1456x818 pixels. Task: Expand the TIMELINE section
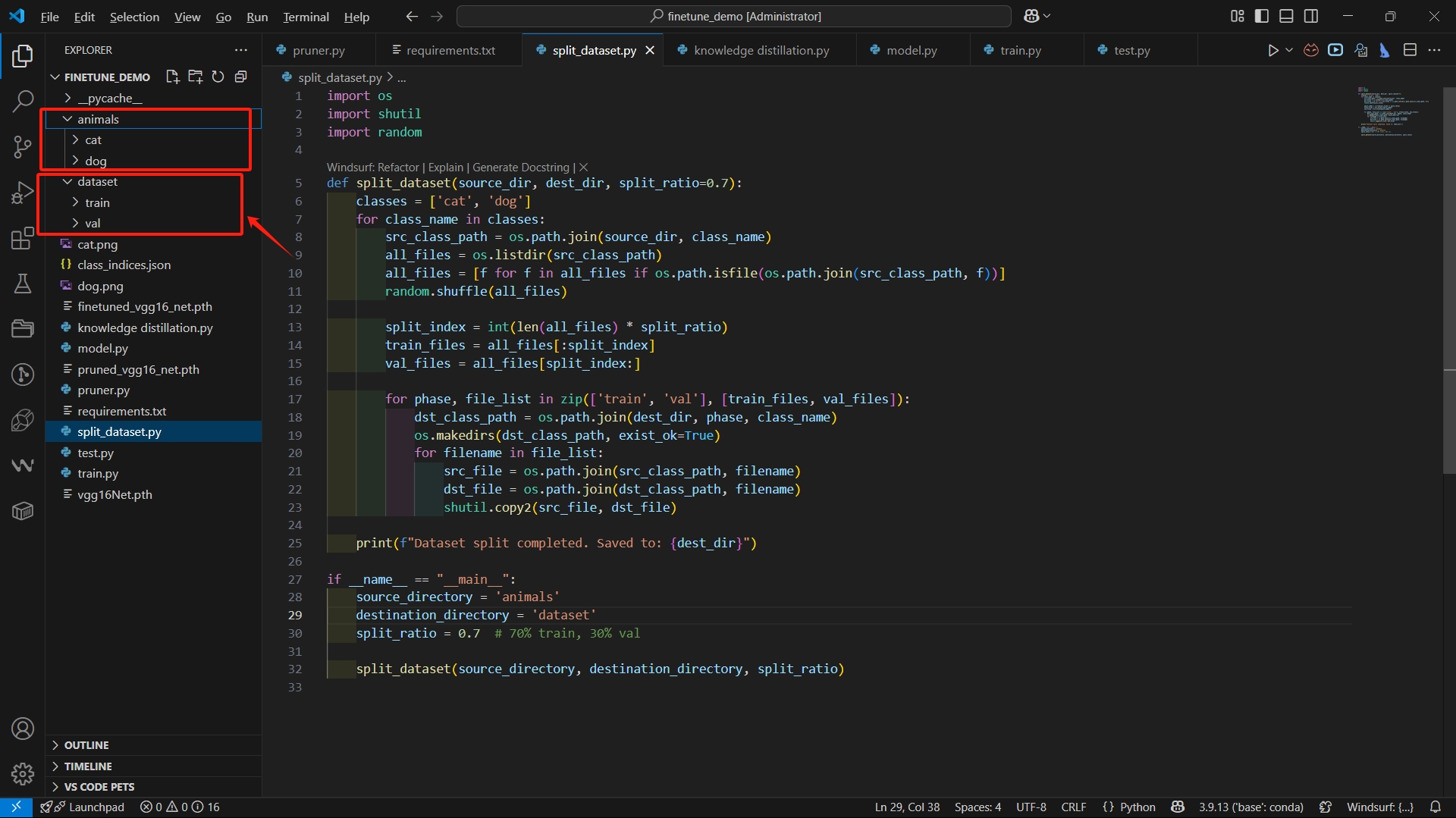point(154,766)
